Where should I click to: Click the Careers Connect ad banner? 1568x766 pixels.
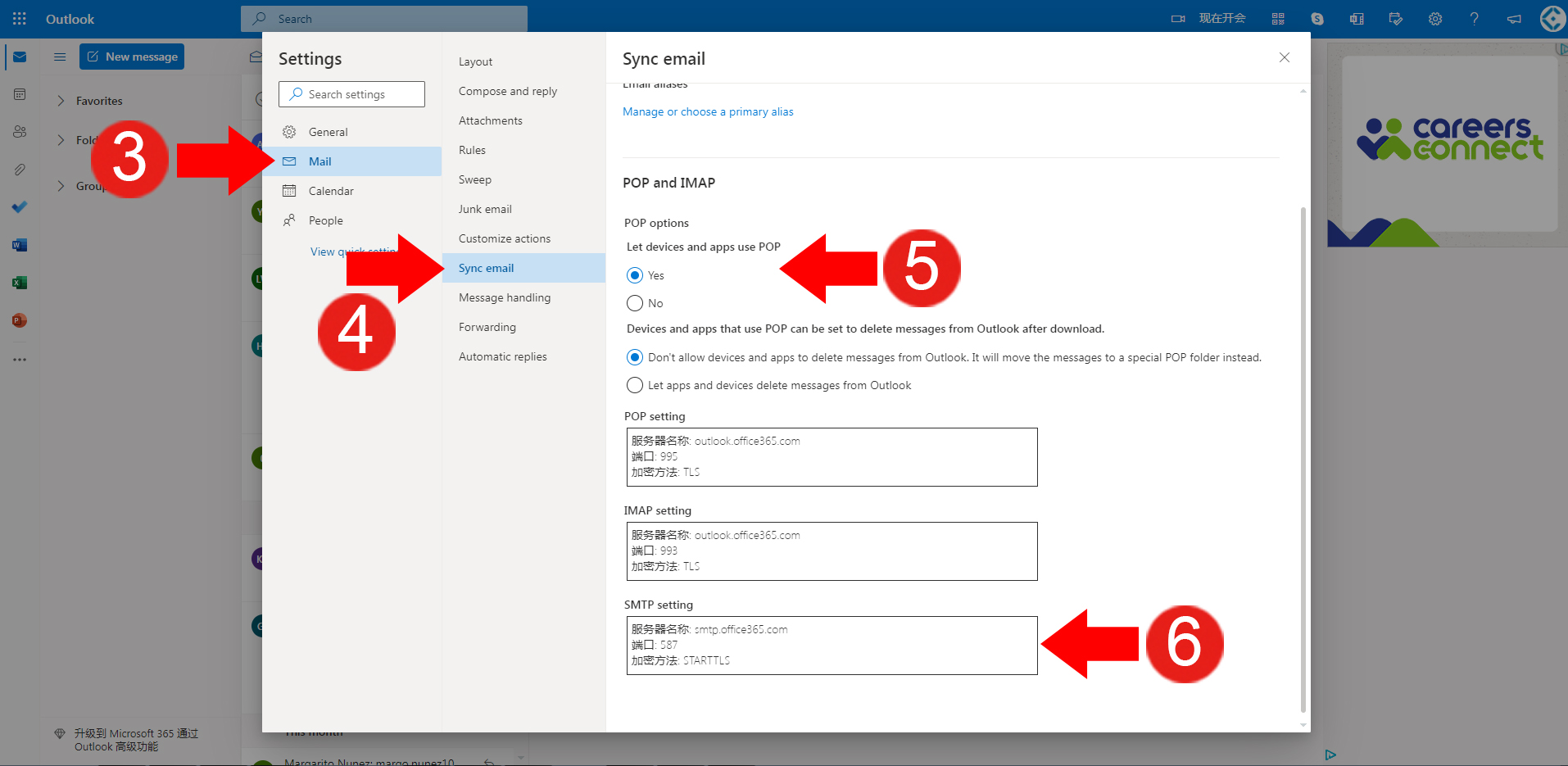tap(1448, 144)
